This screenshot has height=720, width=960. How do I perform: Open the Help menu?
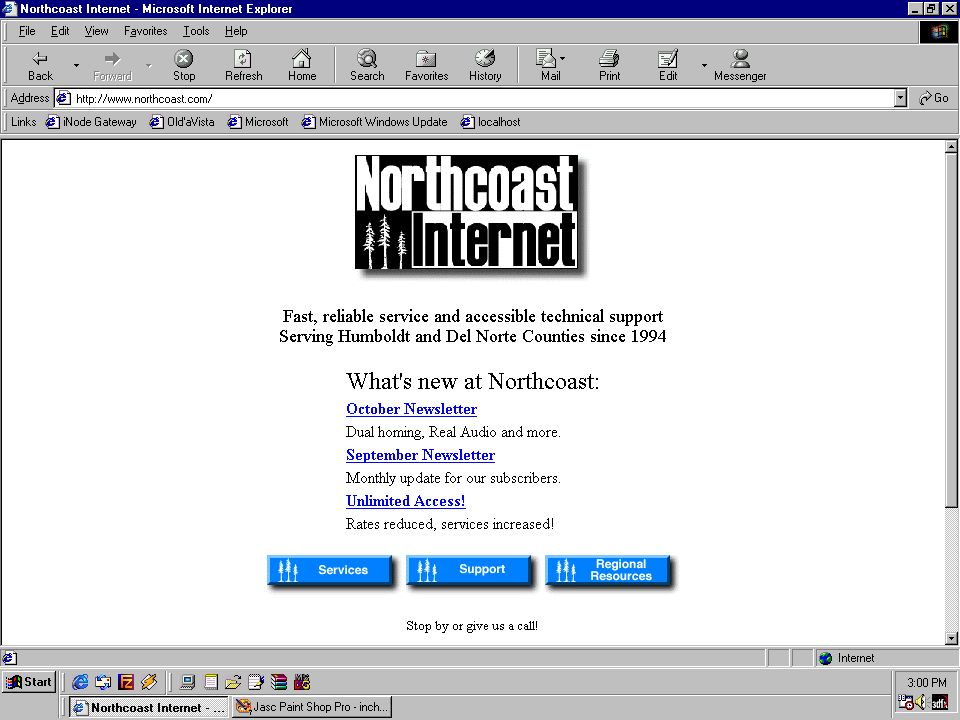[236, 31]
